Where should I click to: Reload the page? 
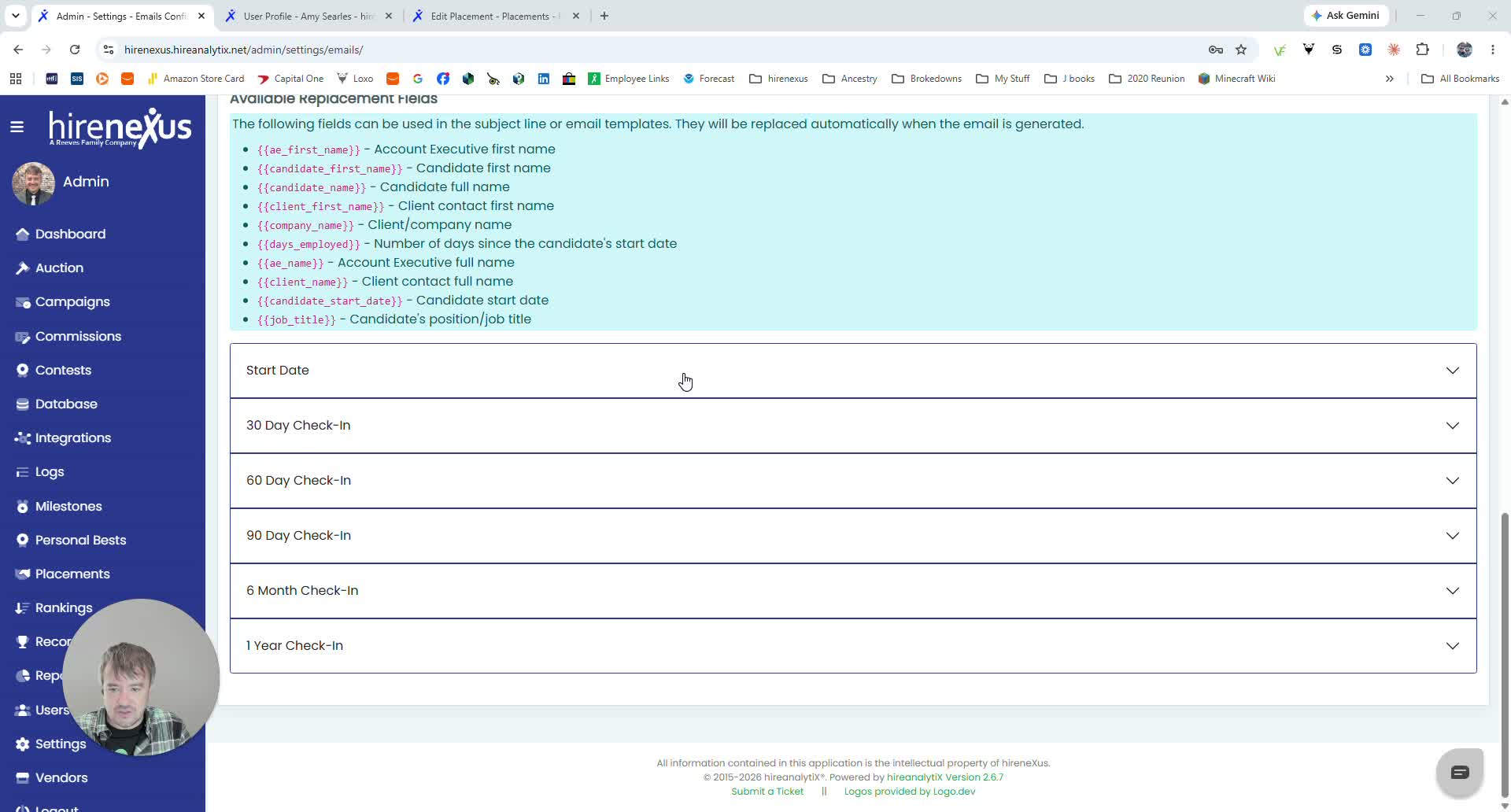pyautogui.click(x=75, y=50)
